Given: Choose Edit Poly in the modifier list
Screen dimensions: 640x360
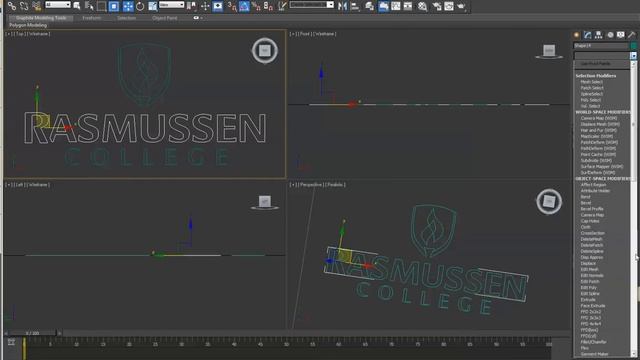Looking at the screenshot, I should 589,287.
